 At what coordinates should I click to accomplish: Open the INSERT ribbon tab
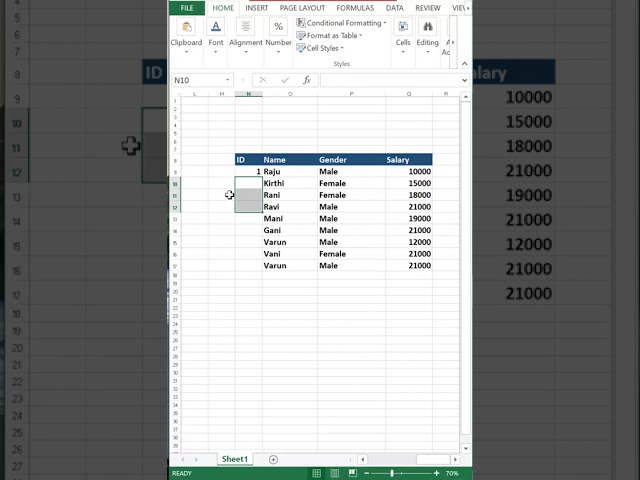257,8
